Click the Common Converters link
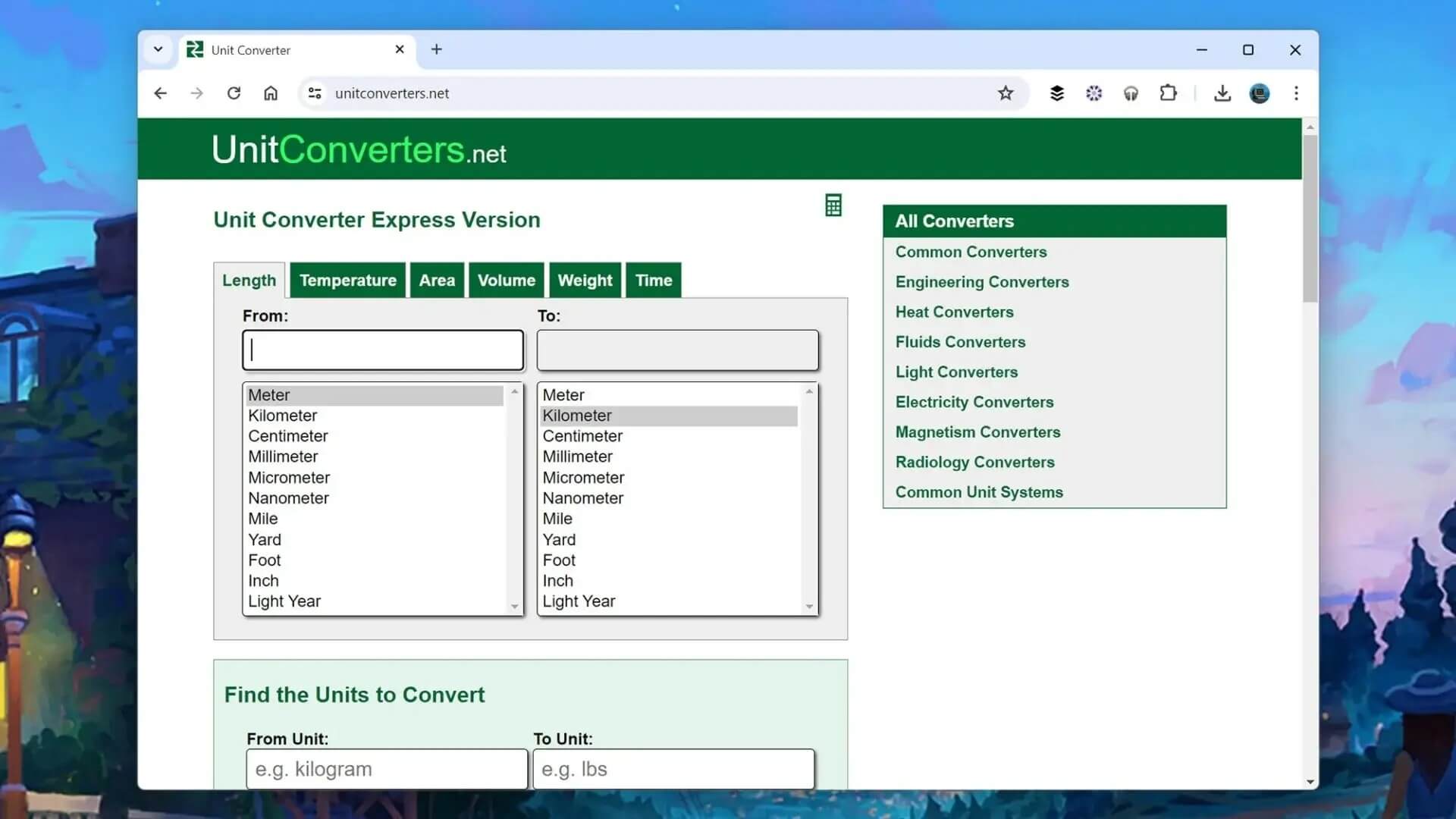 point(971,252)
